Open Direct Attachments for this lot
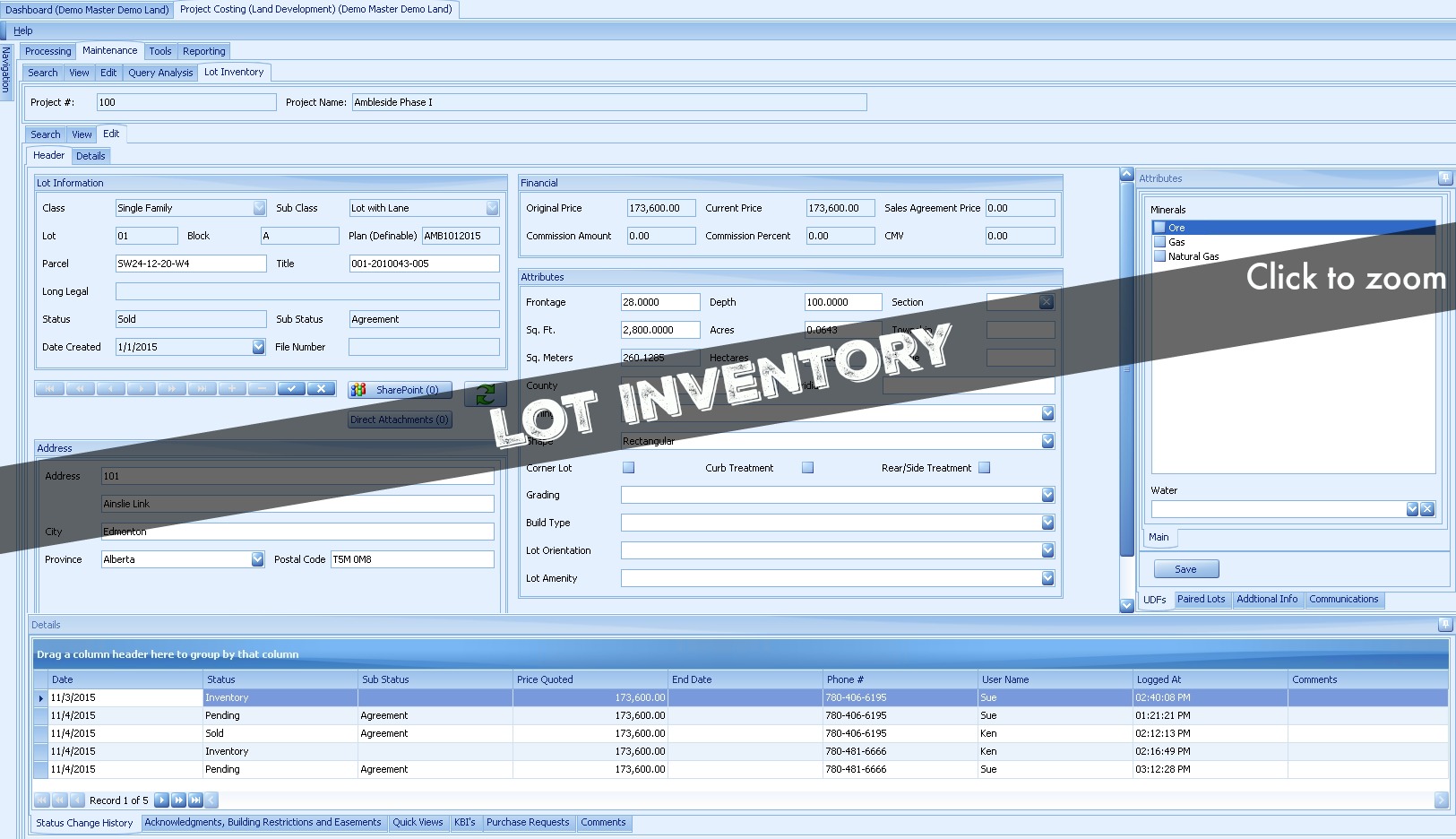 tap(399, 419)
